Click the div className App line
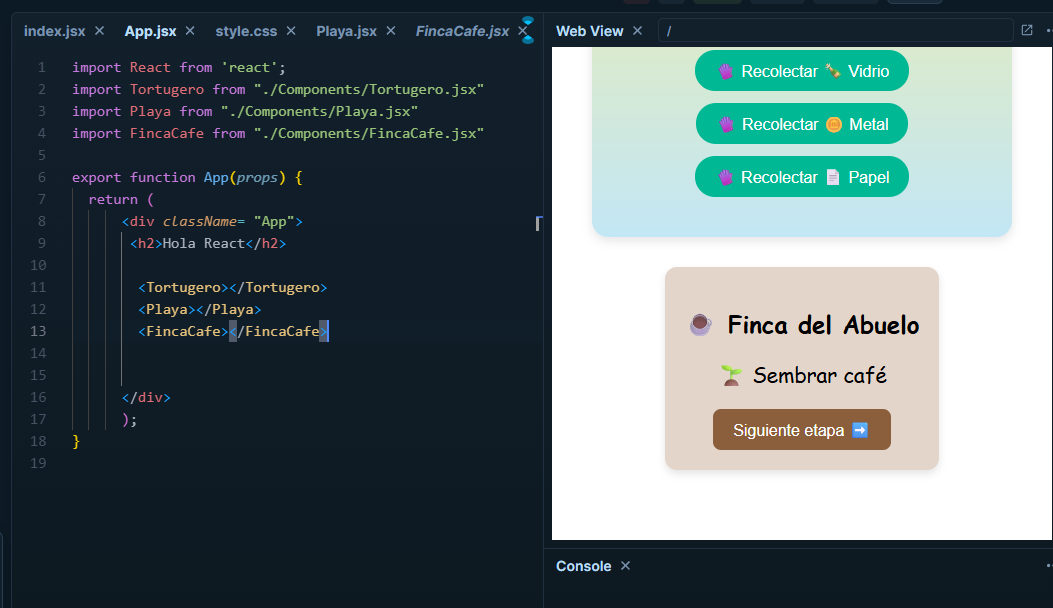Screen dimensions: 1053x608 pos(212,222)
